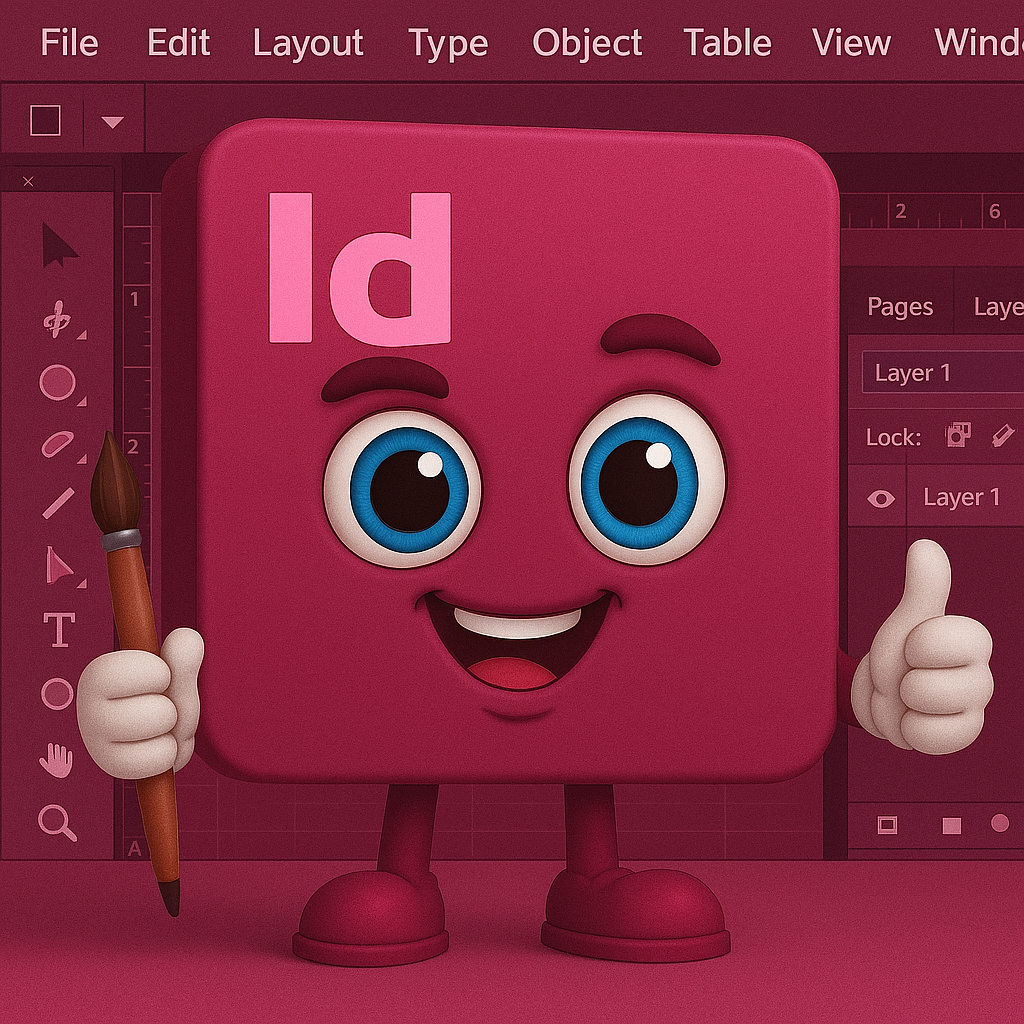The height and width of the screenshot is (1024, 1024).
Task: Select the Layer 1 row in the layers list
Action: 936,498
